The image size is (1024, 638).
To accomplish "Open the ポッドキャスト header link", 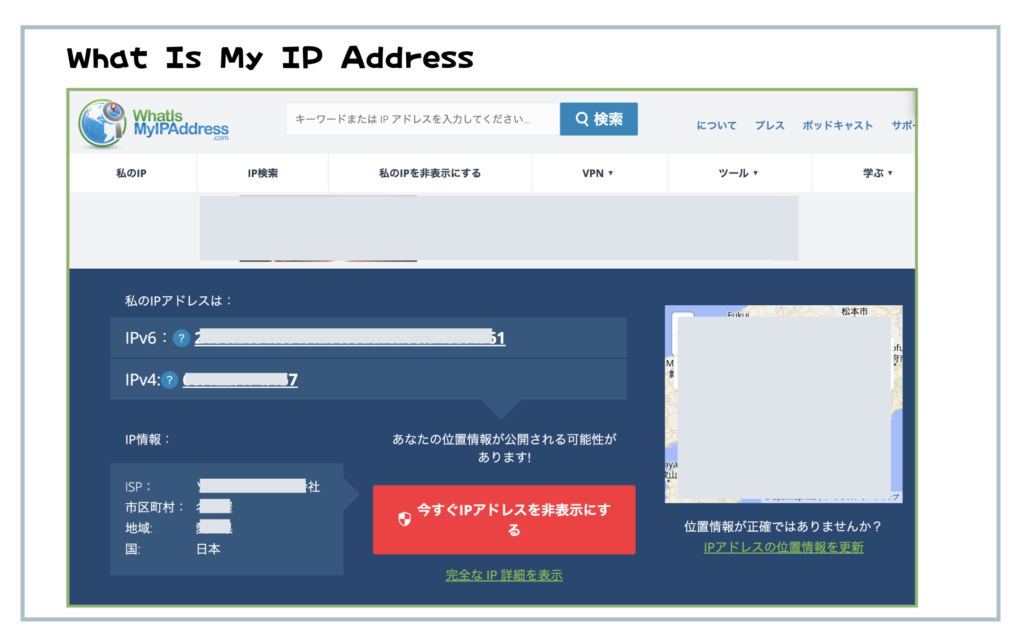I will coord(837,126).
